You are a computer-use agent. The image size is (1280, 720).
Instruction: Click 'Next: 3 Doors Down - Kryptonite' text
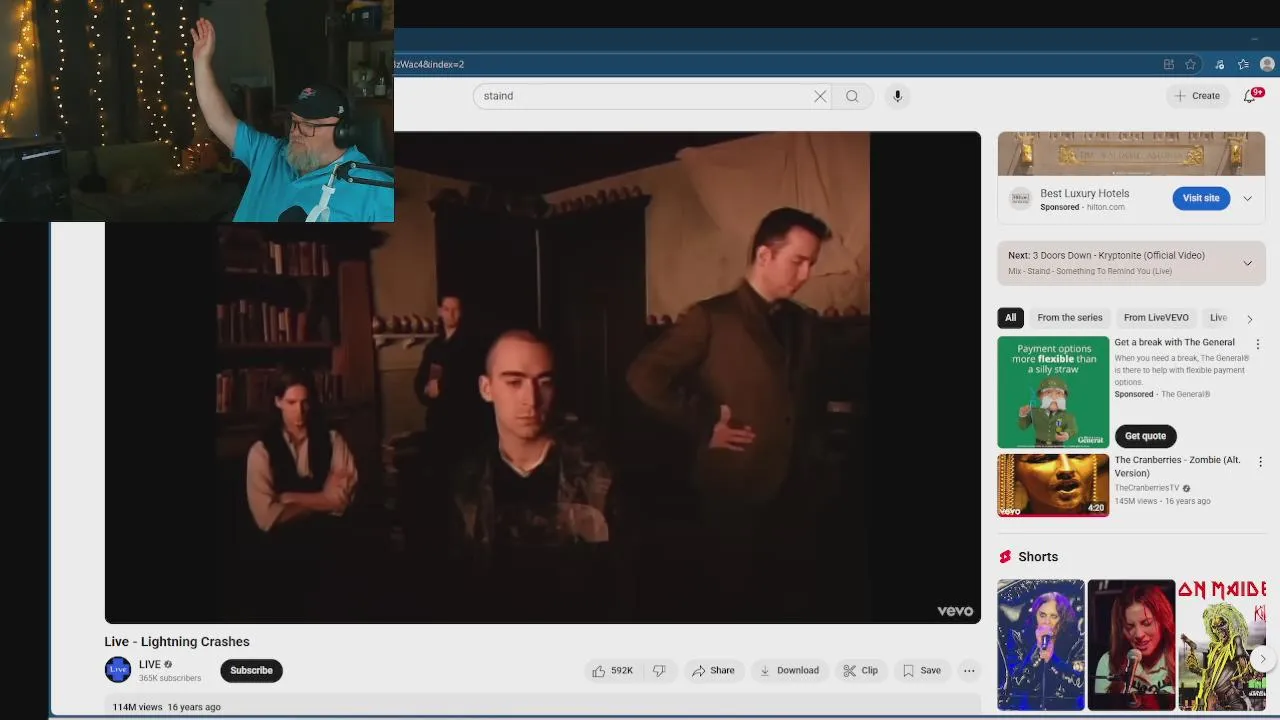1106,255
